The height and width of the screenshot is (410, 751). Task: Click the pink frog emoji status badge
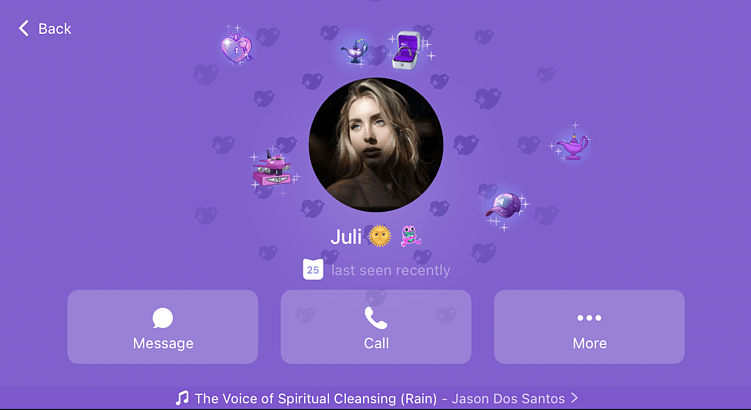[x=410, y=236]
